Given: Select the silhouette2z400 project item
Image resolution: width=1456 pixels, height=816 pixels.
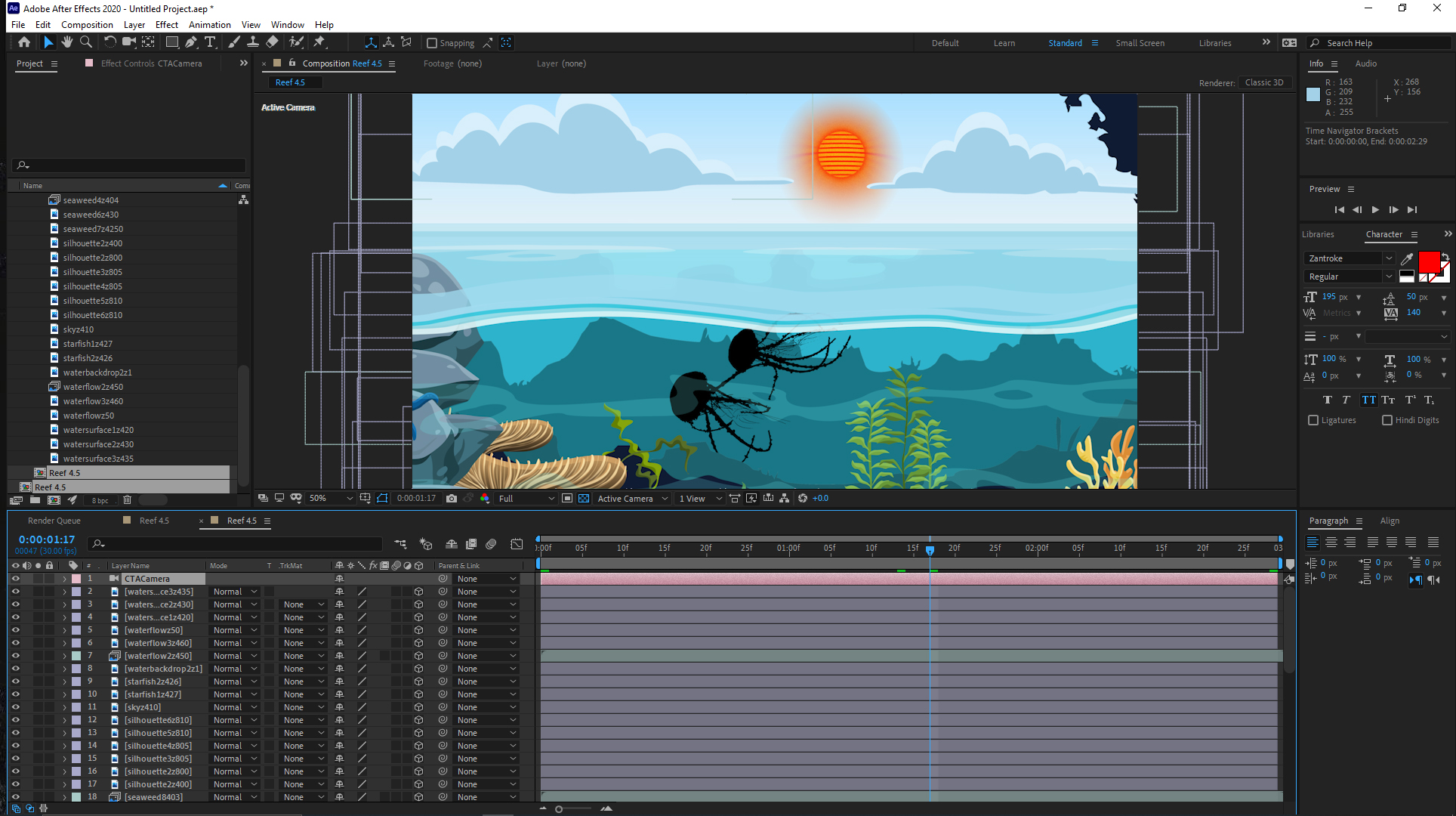Looking at the screenshot, I should pyautogui.click(x=92, y=243).
